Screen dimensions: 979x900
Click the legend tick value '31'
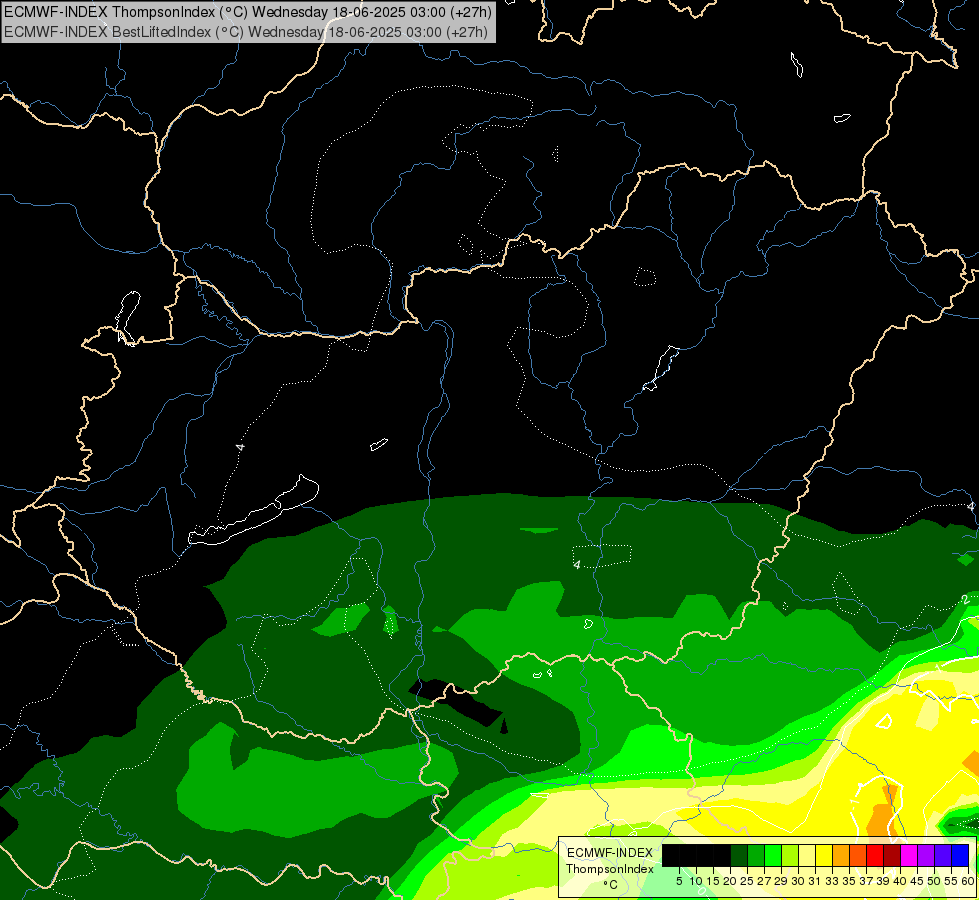point(814,881)
